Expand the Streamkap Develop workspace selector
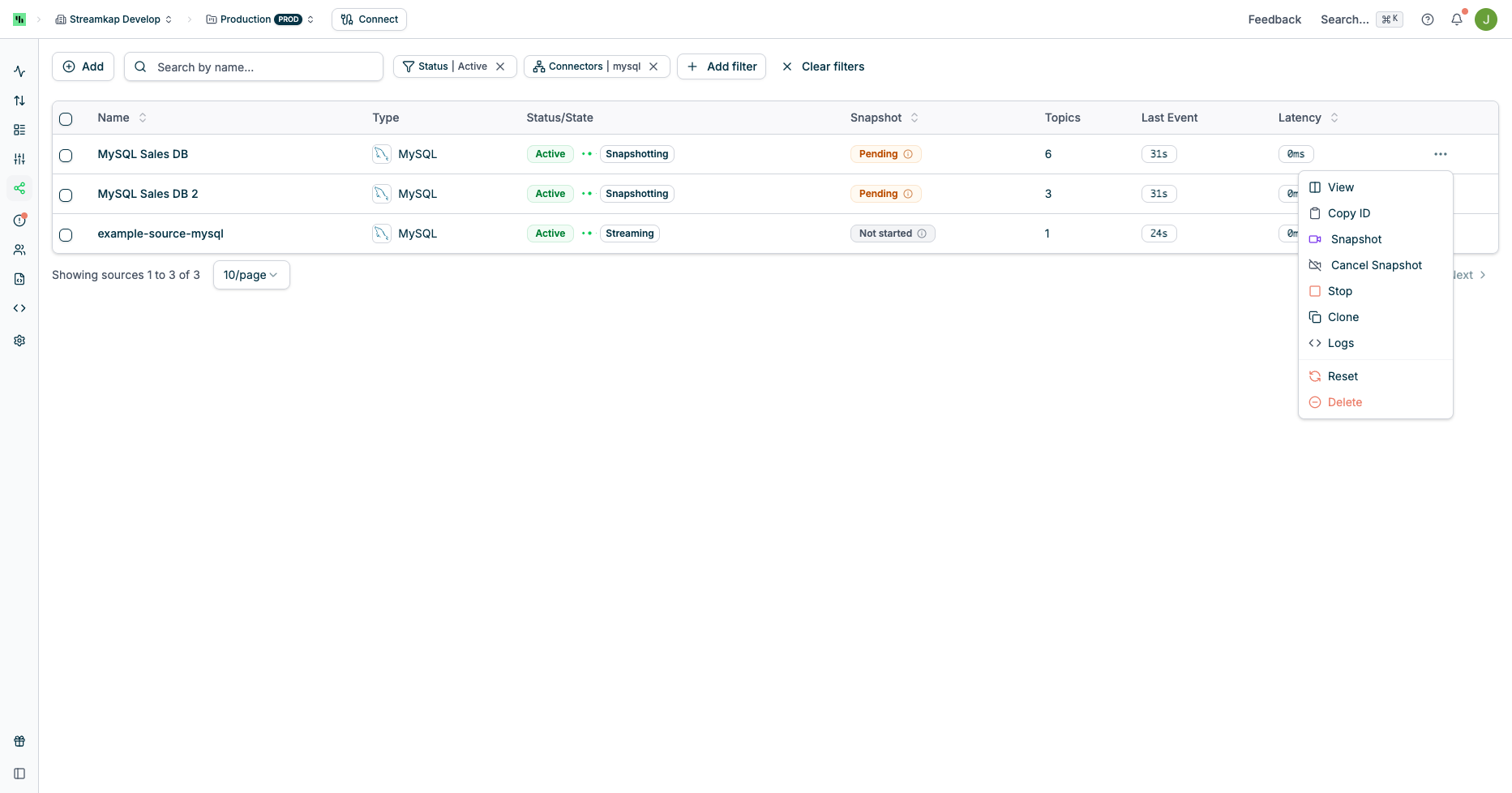 169,19
